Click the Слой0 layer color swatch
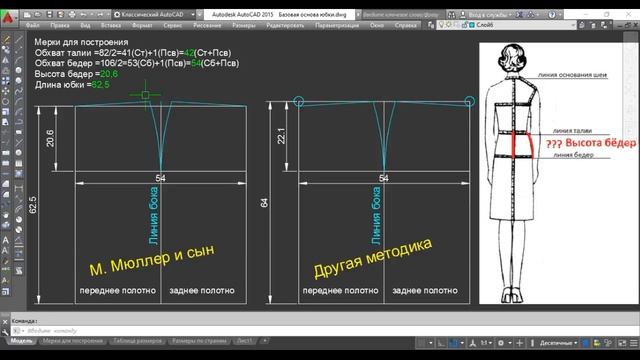The width and height of the screenshot is (640, 360). point(471,25)
